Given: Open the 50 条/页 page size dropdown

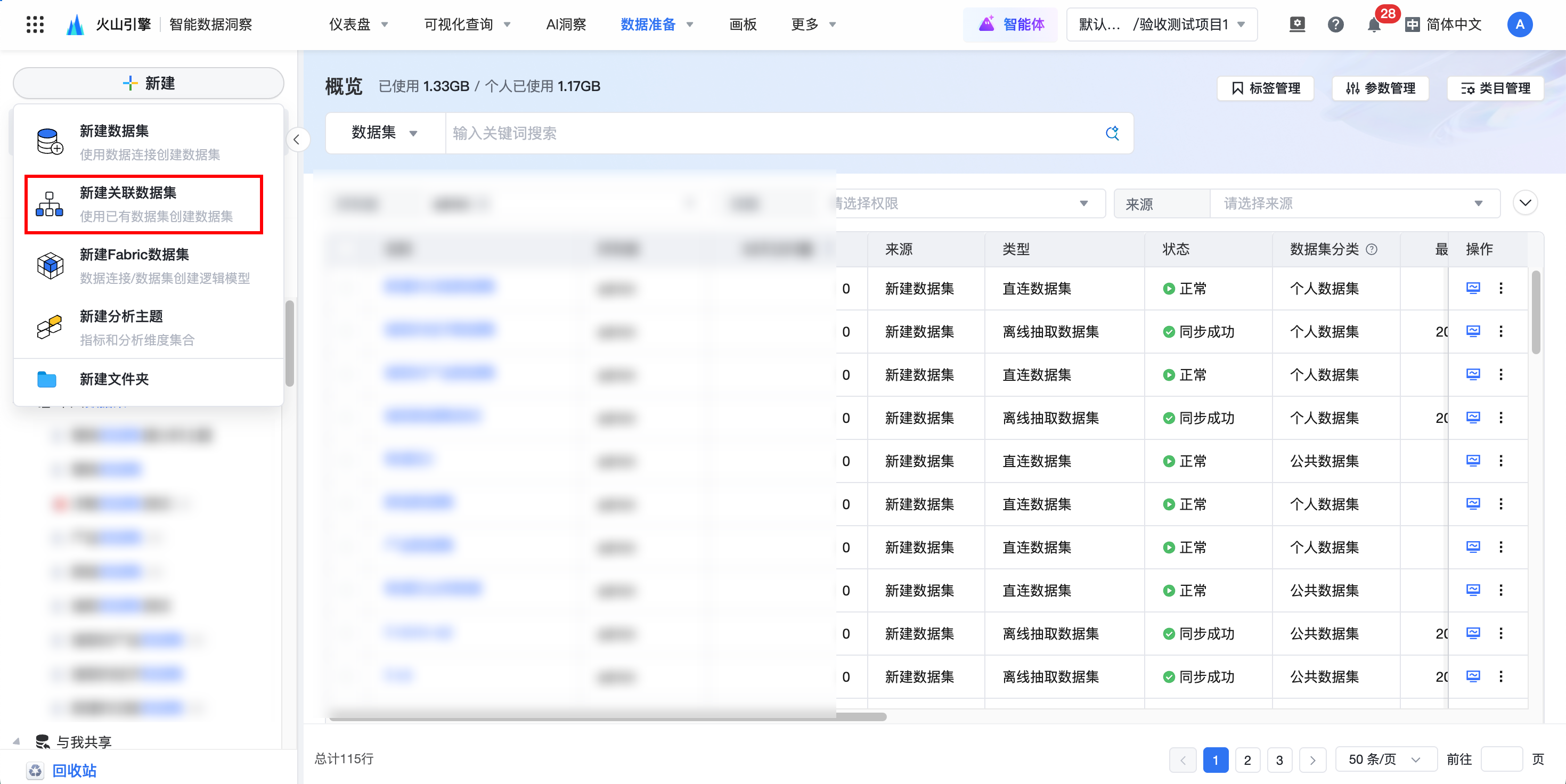Looking at the screenshot, I should click(1385, 759).
